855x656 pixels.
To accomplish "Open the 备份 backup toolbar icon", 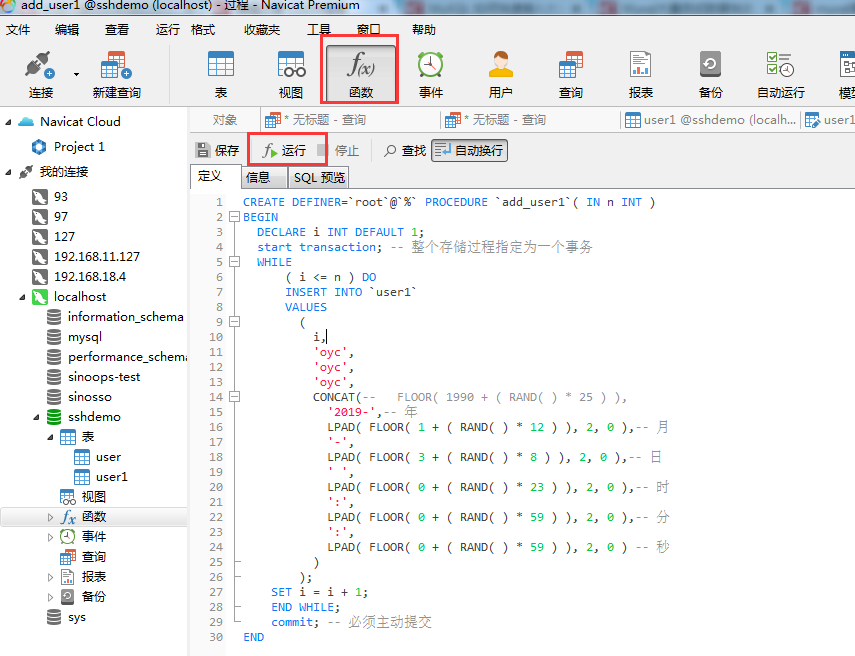I will click(x=710, y=74).
